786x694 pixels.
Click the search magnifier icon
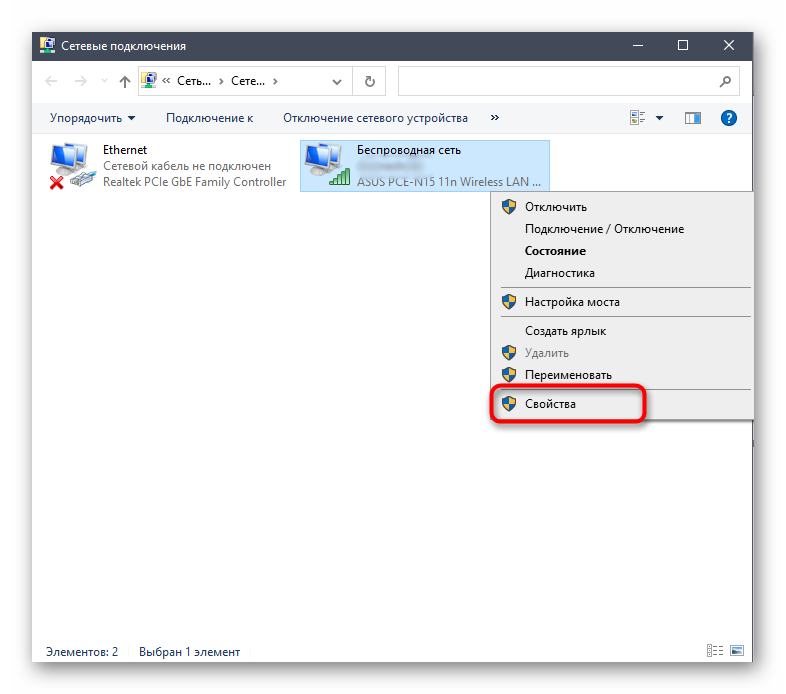point(725,81)
